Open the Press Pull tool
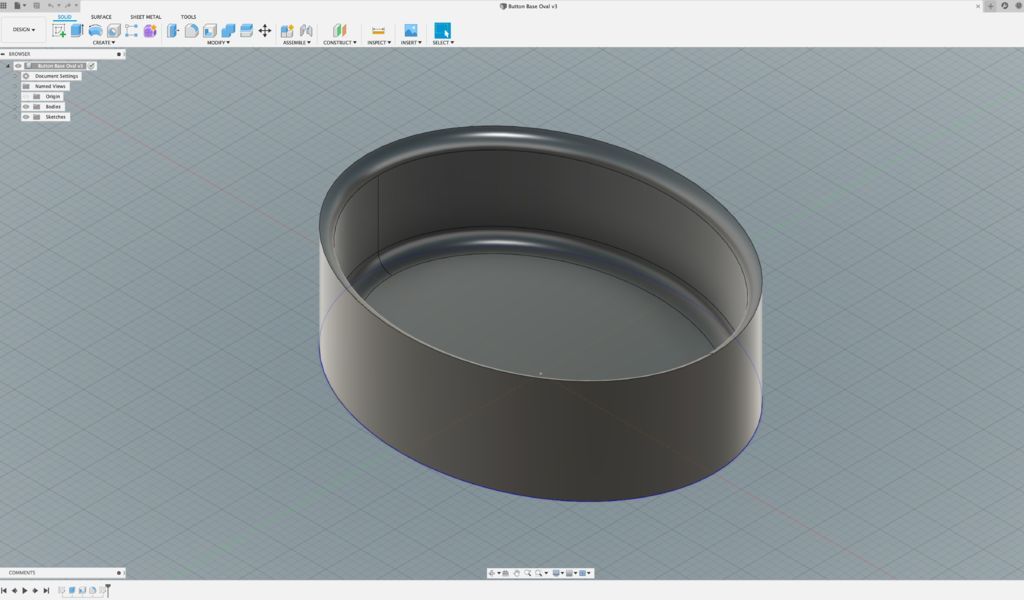This screenshot has width=1024, height=600. pyautogui.click(x=173, y=30)
